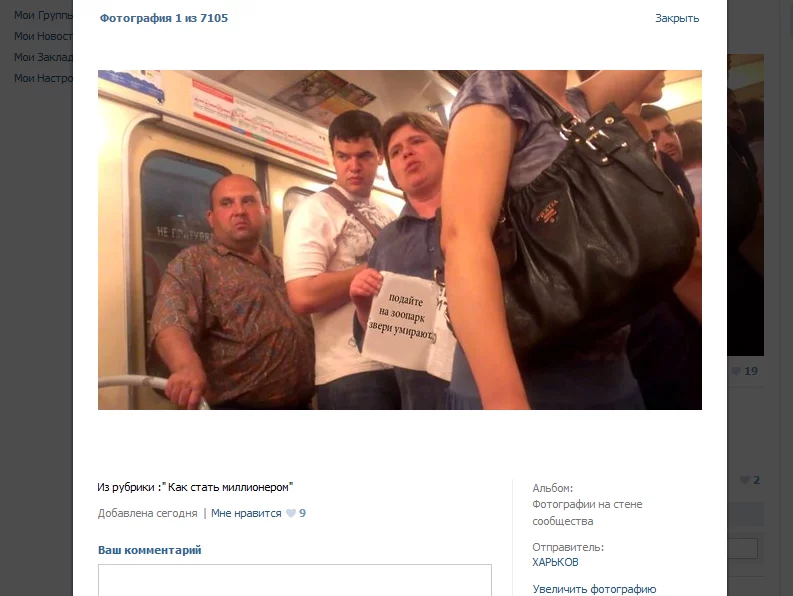The height and width of the screenshot is (596, 793).
Task: Click the dimmed photo behind the viewer
Action: (x=745, y=205)
